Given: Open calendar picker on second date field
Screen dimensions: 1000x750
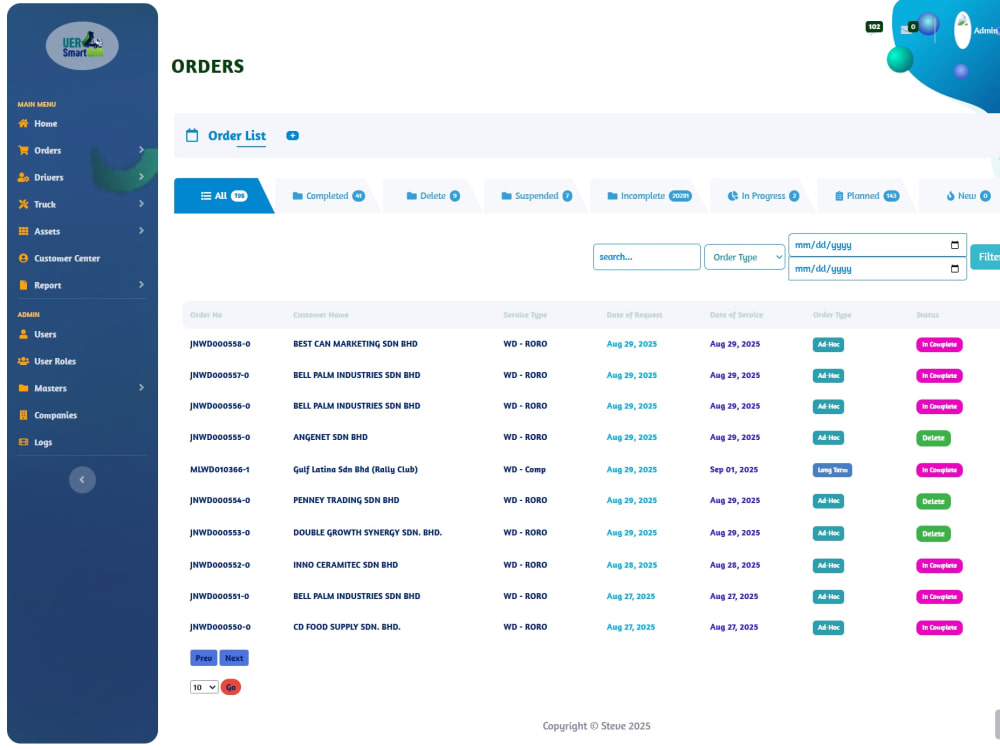Looking at the screenshot, I should click(x=955, y=268).
